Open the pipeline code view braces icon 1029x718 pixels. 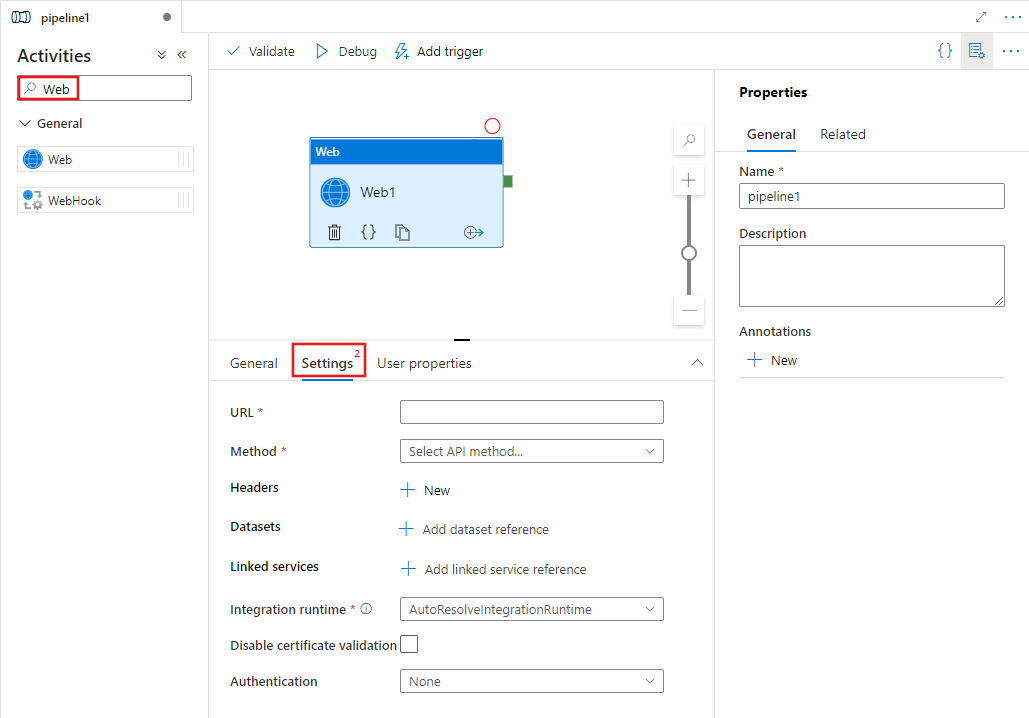(x=945, y=50)
